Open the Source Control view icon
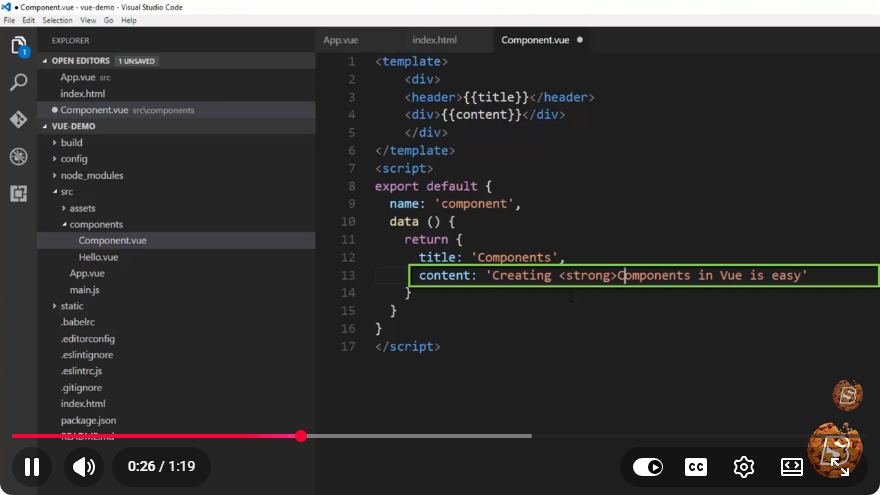Image resolution: width=880 pixels, height=495 pixels. (x=19, y=119)
